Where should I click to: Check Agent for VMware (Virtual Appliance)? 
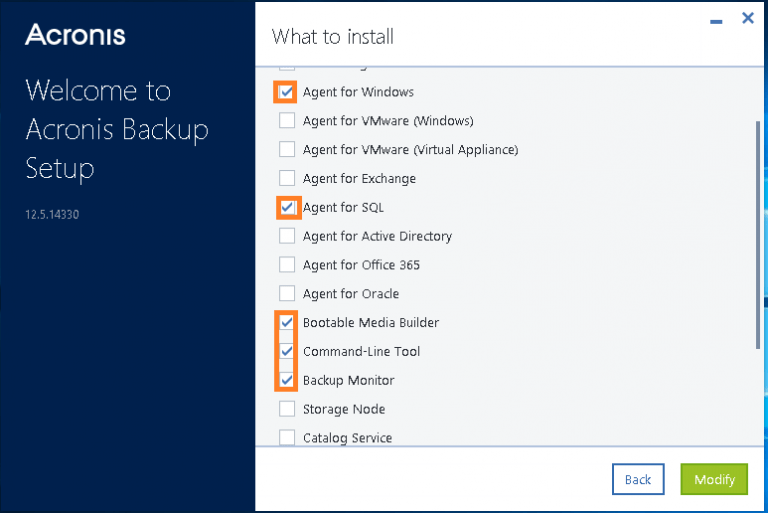tap(287, 149)
